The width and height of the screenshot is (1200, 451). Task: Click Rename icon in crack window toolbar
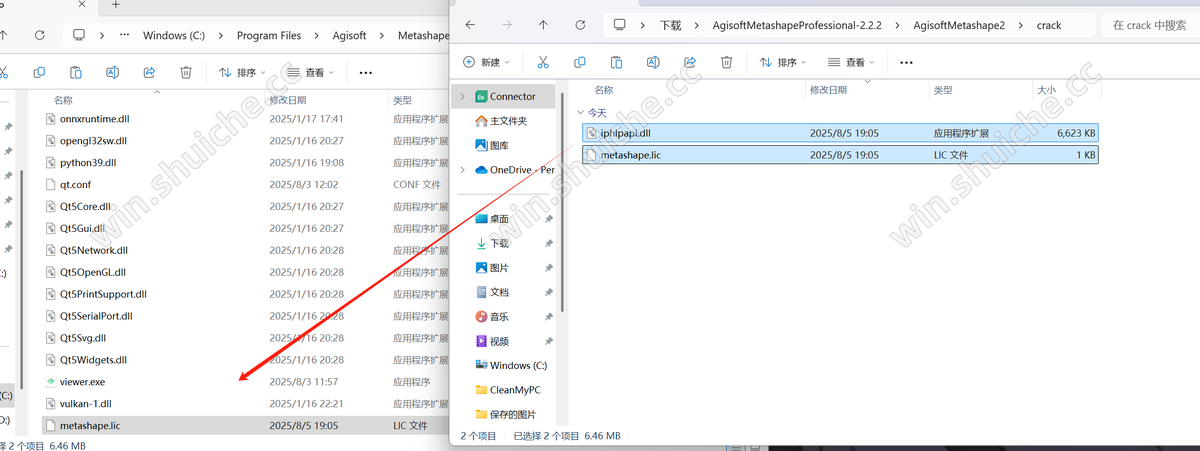(x=653, y=62)
